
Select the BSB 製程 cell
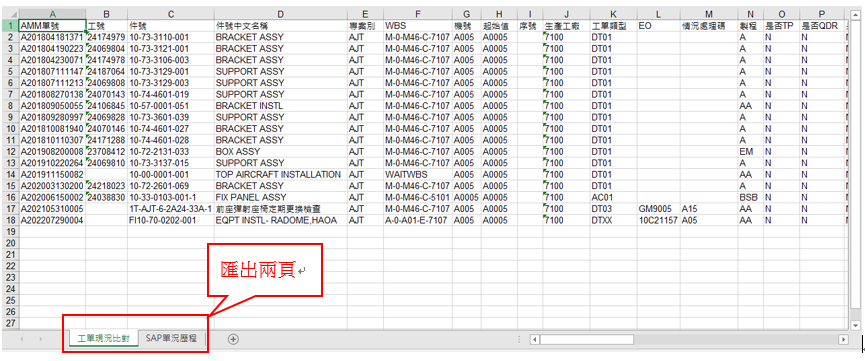pyautogui.click(x=751, y=198)
